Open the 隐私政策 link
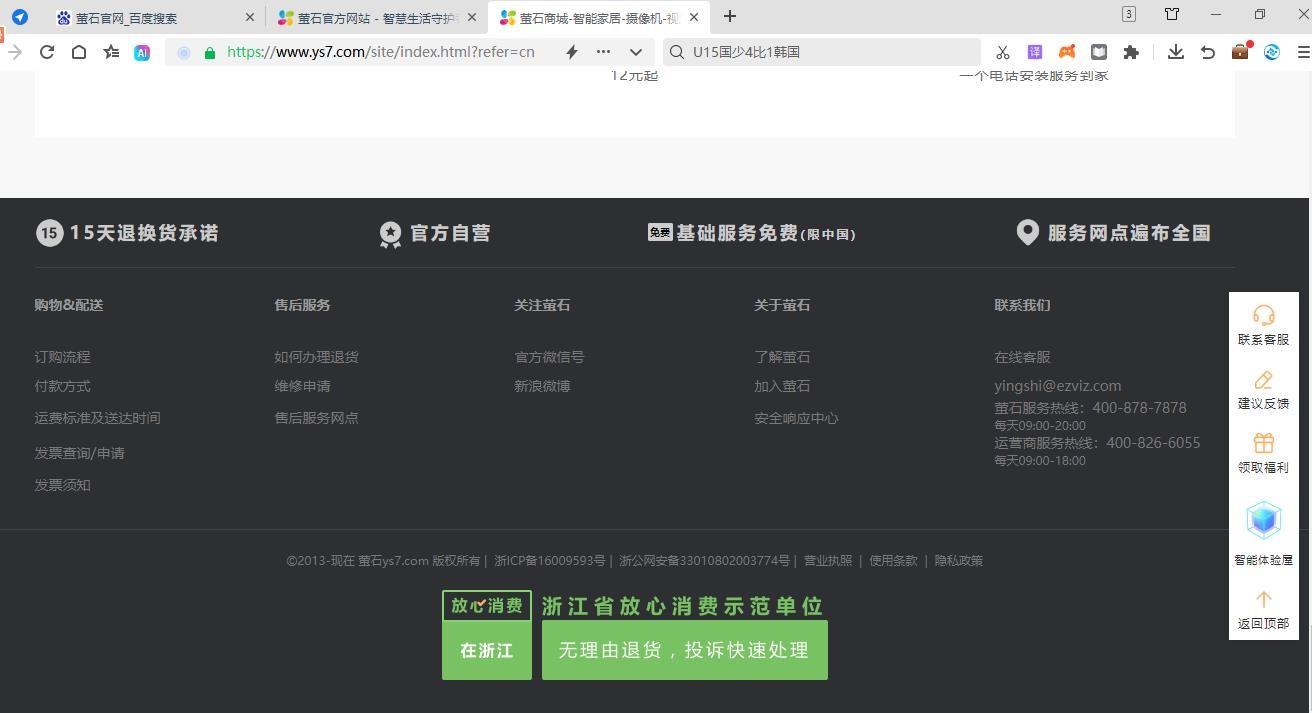The width and height of the screenshot is (1312, 713). (x=959, y=561)
